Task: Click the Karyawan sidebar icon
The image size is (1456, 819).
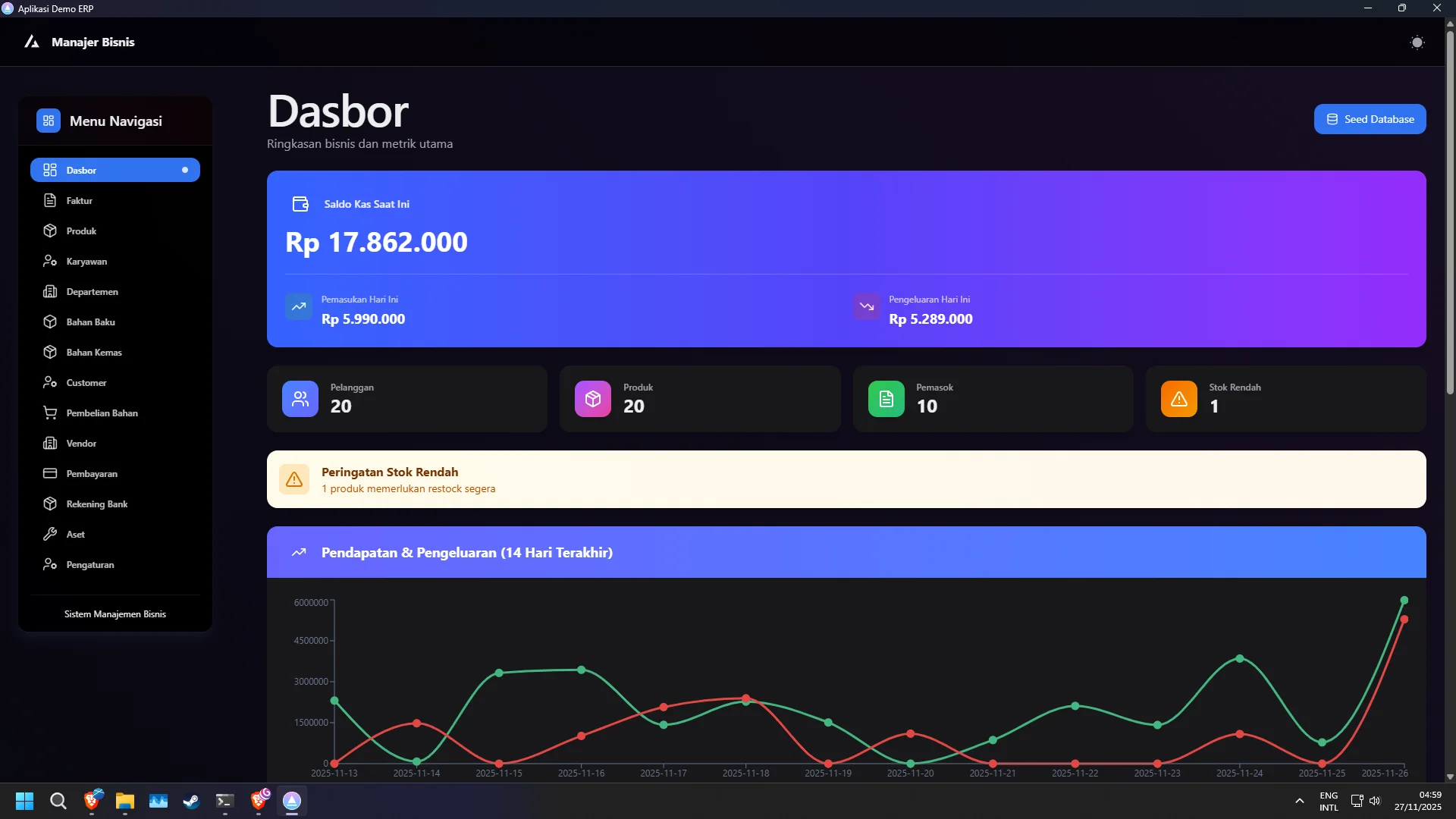Action: coord(50,262)
